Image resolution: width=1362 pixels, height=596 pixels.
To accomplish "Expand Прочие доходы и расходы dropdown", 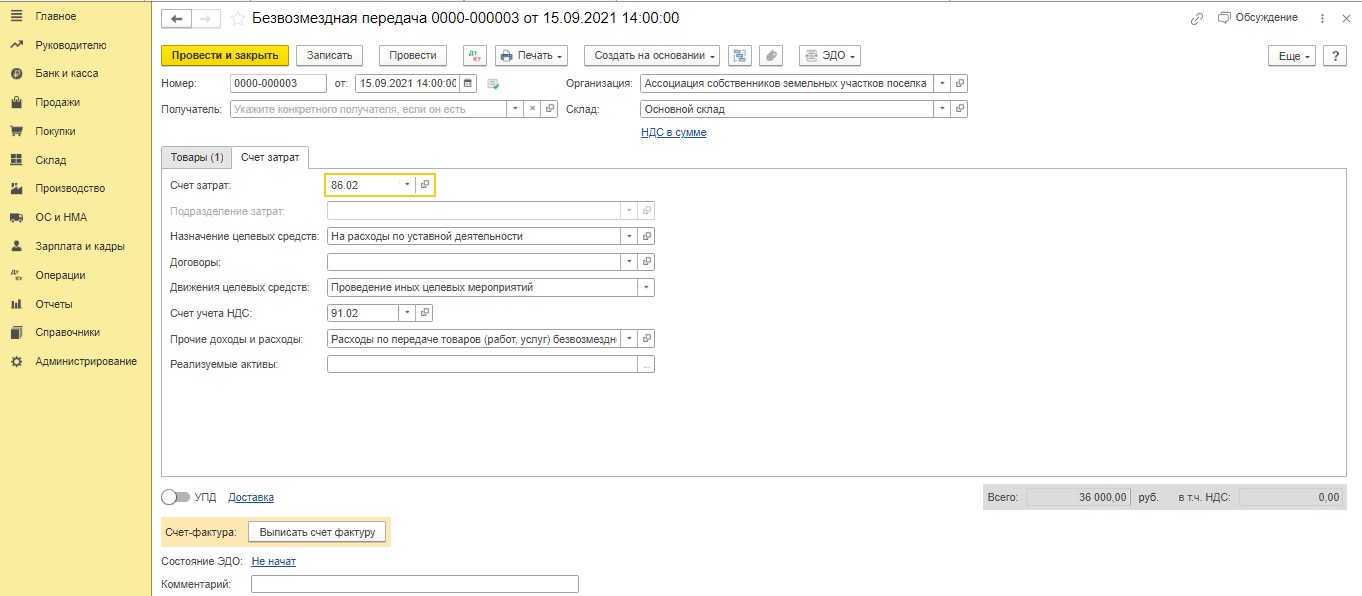I will coord(629,339).
